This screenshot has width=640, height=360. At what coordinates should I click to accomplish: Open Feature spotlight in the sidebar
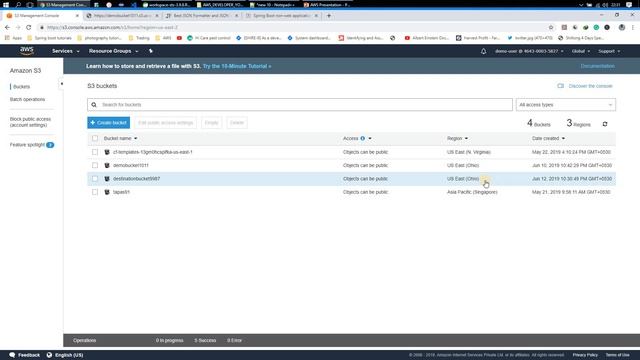31,145
